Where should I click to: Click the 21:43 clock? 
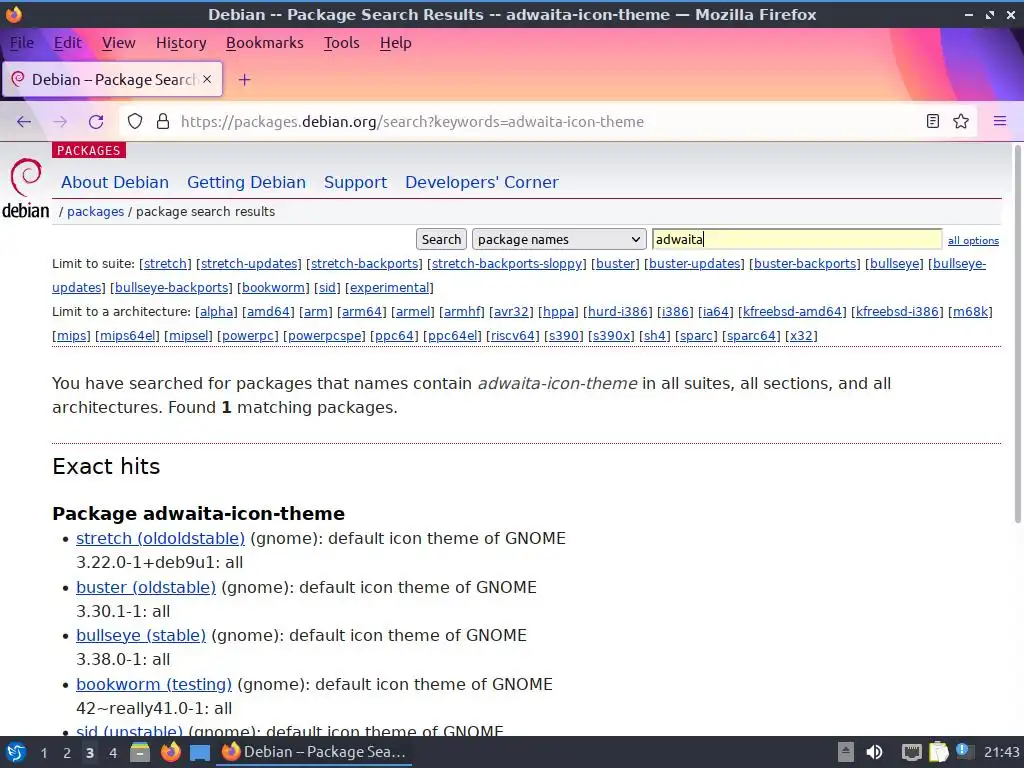click(1001, 752)
